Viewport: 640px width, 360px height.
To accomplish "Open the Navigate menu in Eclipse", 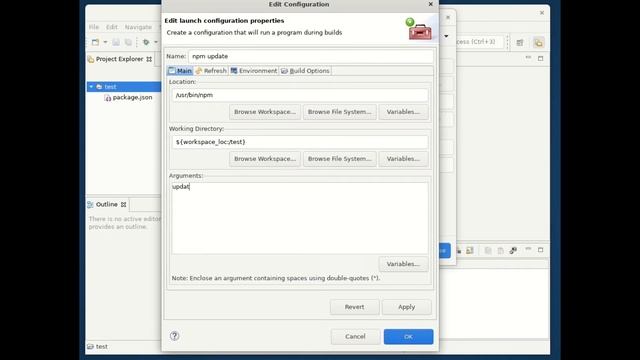I will point(138,27).
